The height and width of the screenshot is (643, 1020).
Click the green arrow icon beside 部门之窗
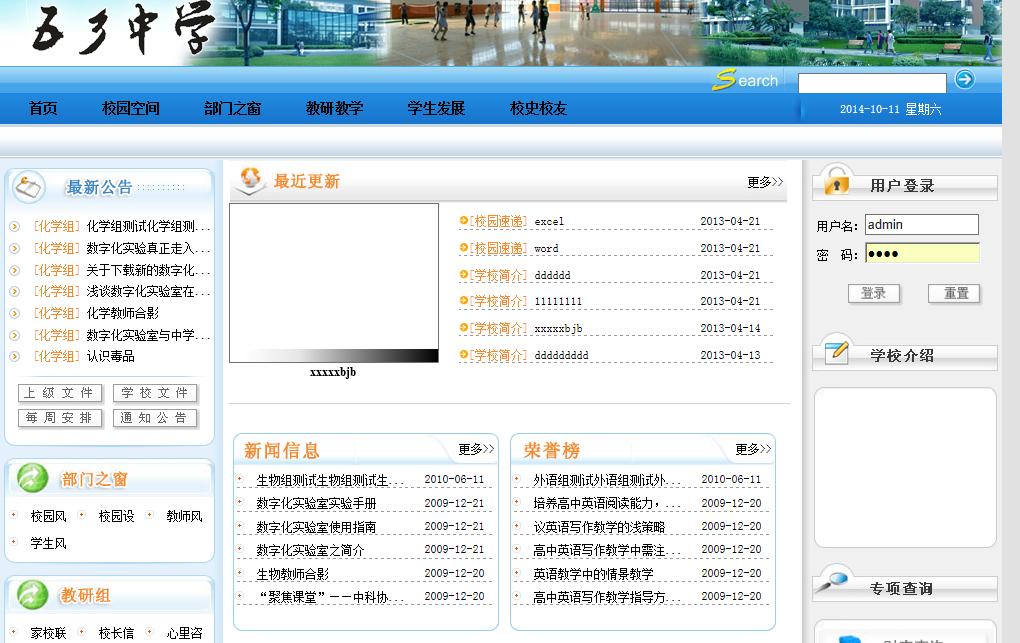point(32,478)
